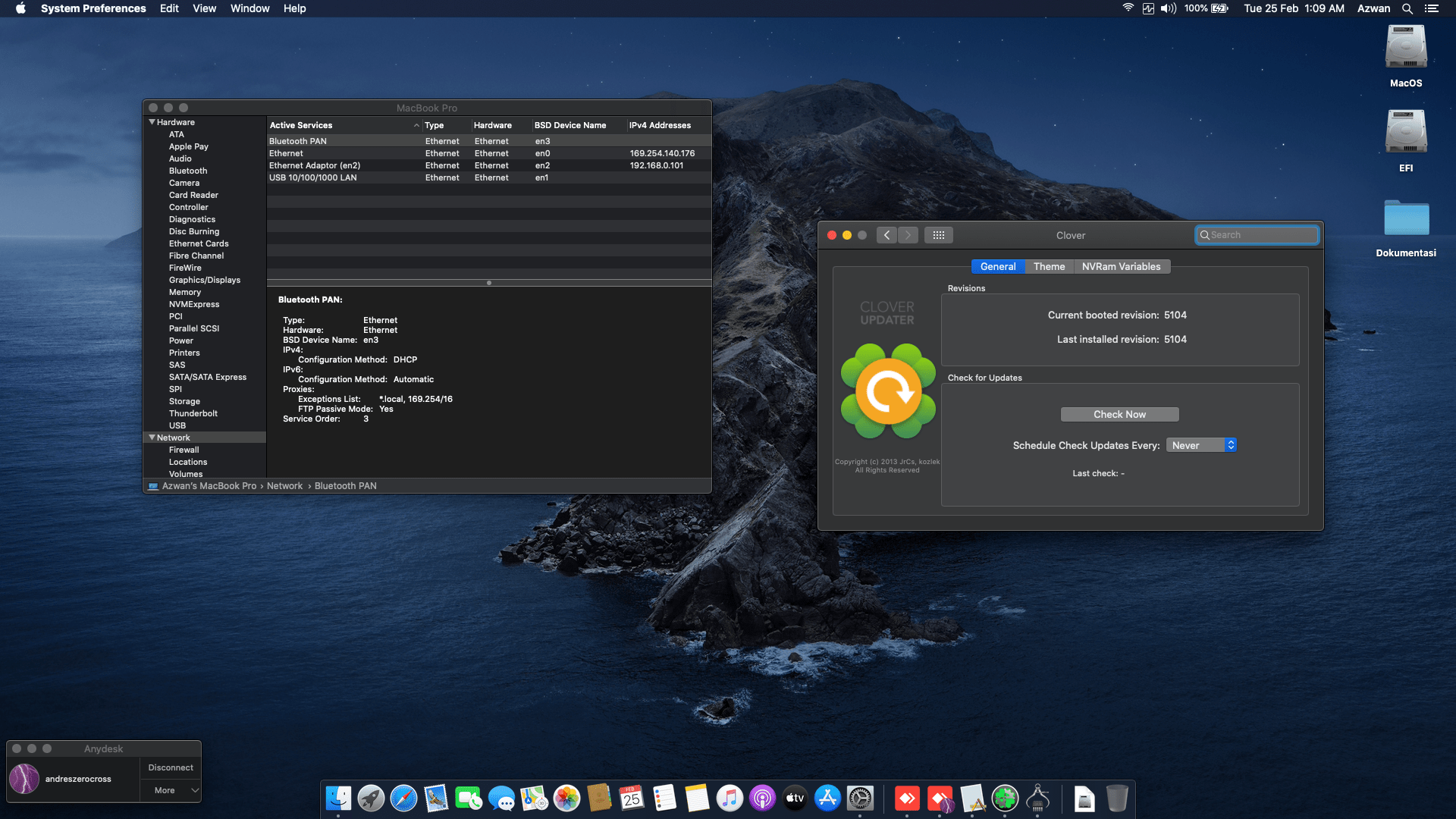Go back in the Clover preferences window
The width and height of the screenshot is (1456, 819).
(886, 235)
